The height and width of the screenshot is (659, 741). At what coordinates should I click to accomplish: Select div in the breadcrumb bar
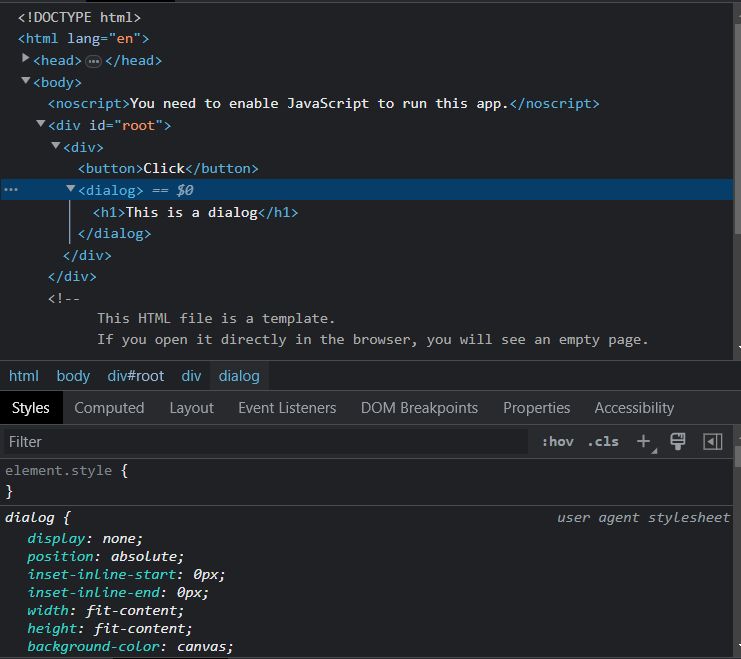[191, 376]
